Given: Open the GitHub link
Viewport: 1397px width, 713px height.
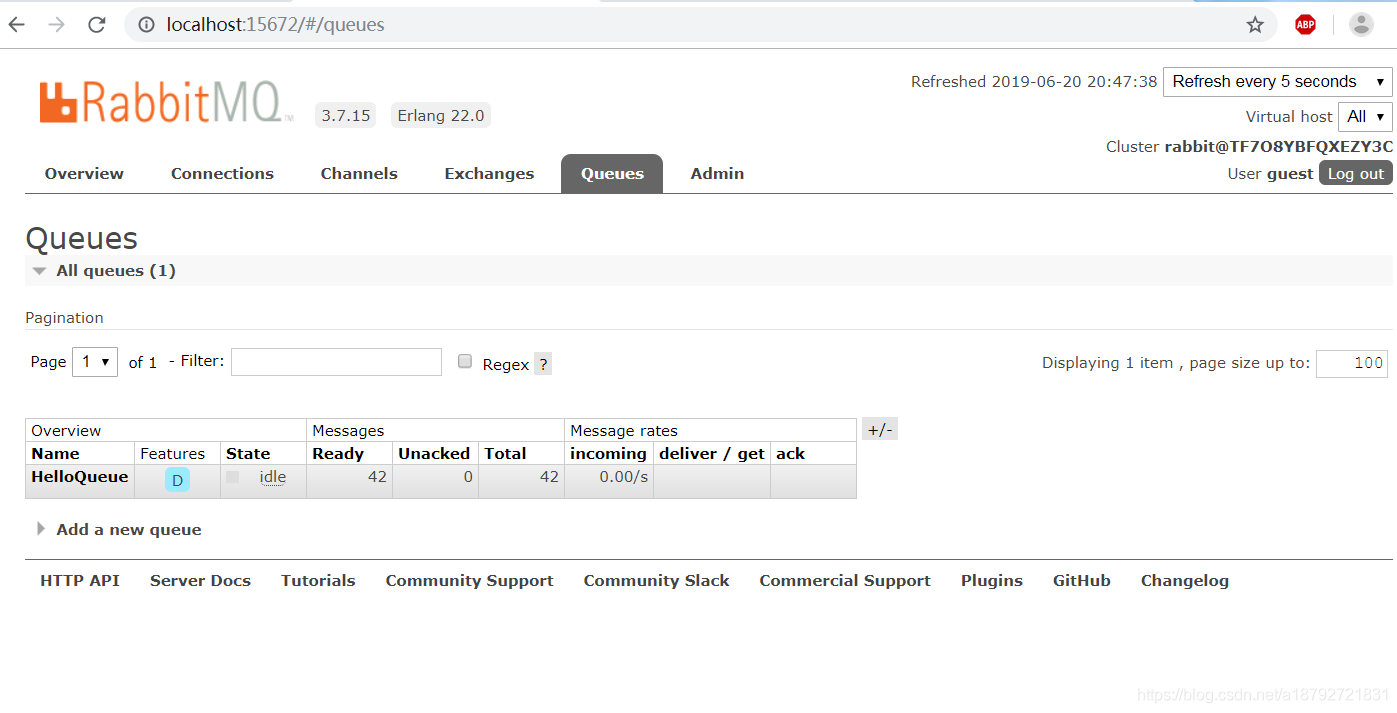Looking at the screenshot, I should [x=1082, y=581].
